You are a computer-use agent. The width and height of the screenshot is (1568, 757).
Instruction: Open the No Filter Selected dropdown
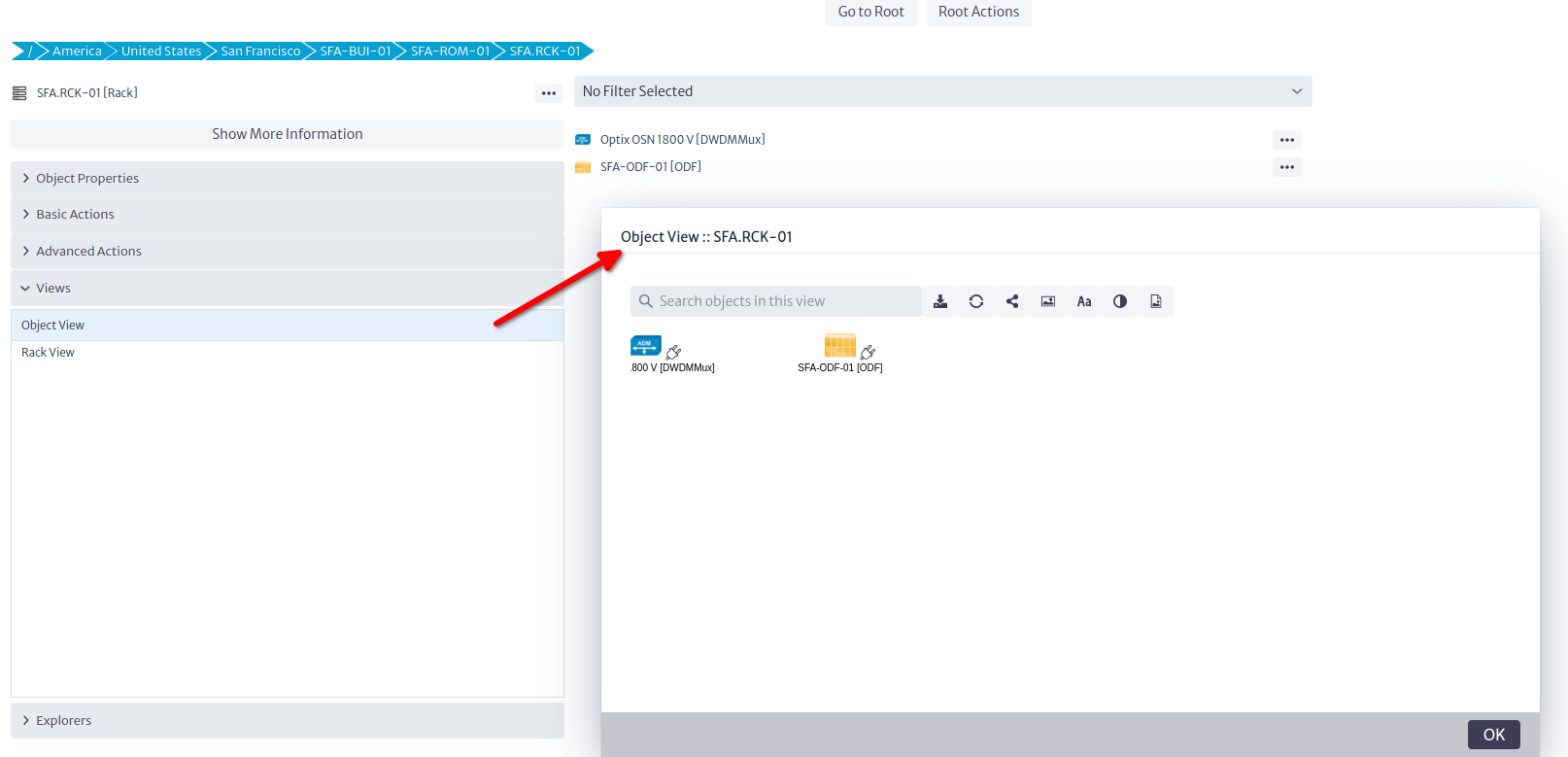click(x=942, y=91)
